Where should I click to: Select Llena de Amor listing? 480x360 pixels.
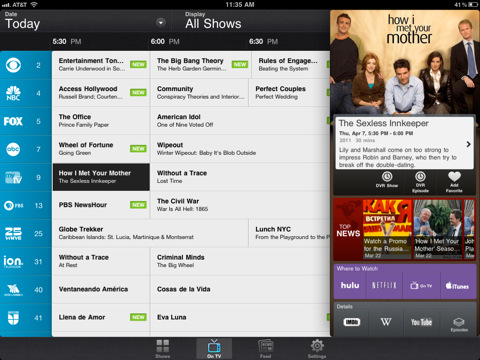tap(101, 317)
